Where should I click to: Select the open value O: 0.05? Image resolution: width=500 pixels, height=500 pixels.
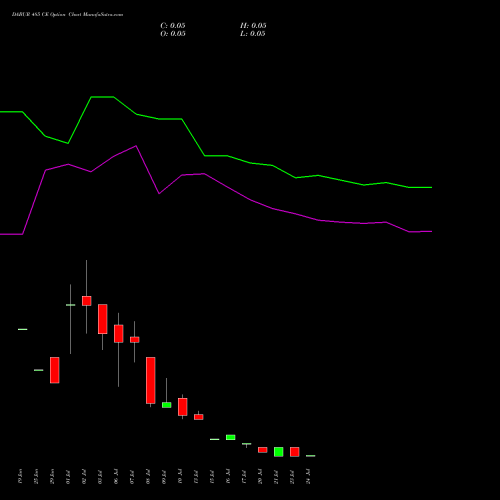pyautogui.click(x=173, y=34)
